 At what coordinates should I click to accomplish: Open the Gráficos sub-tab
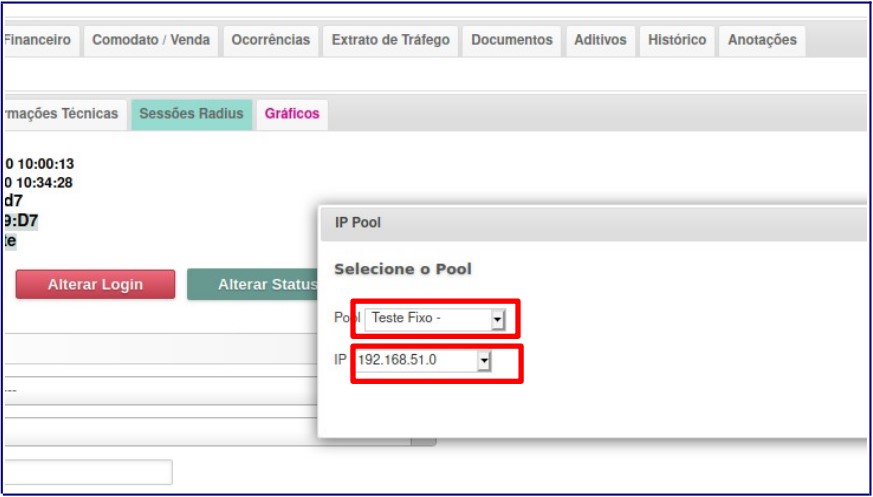[x=292, y=114]
